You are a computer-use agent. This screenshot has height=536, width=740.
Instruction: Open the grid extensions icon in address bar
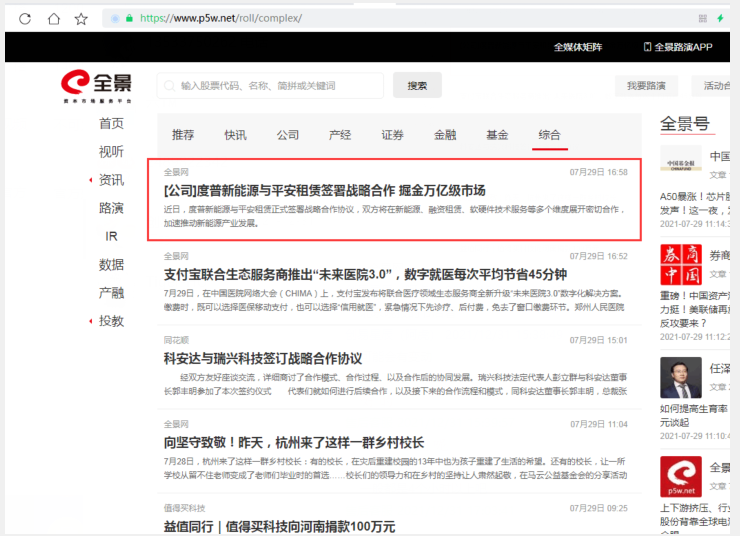click(x=703, y=18)
